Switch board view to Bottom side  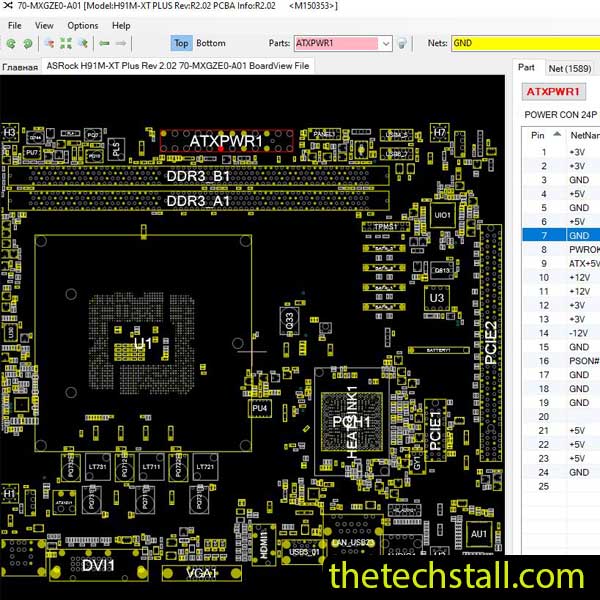[210, 43]
